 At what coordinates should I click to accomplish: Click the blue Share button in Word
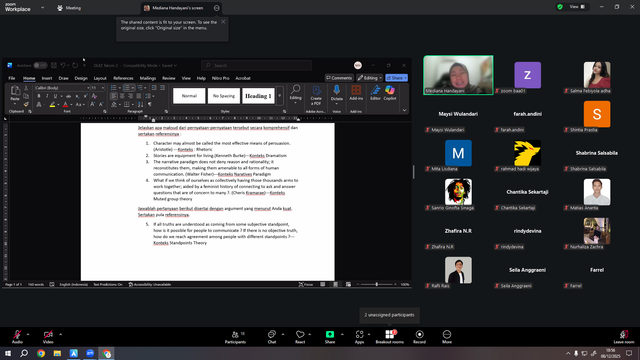pyautogui.click(x=396, y=78)
